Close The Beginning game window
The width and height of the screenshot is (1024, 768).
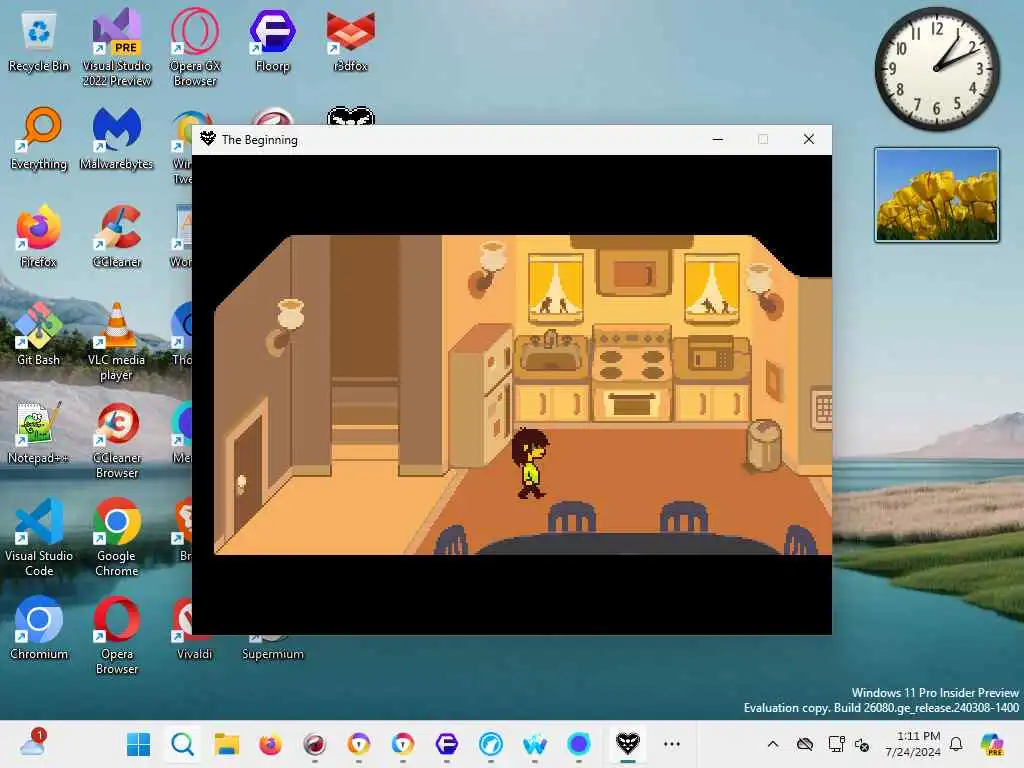tap(808, 139)
